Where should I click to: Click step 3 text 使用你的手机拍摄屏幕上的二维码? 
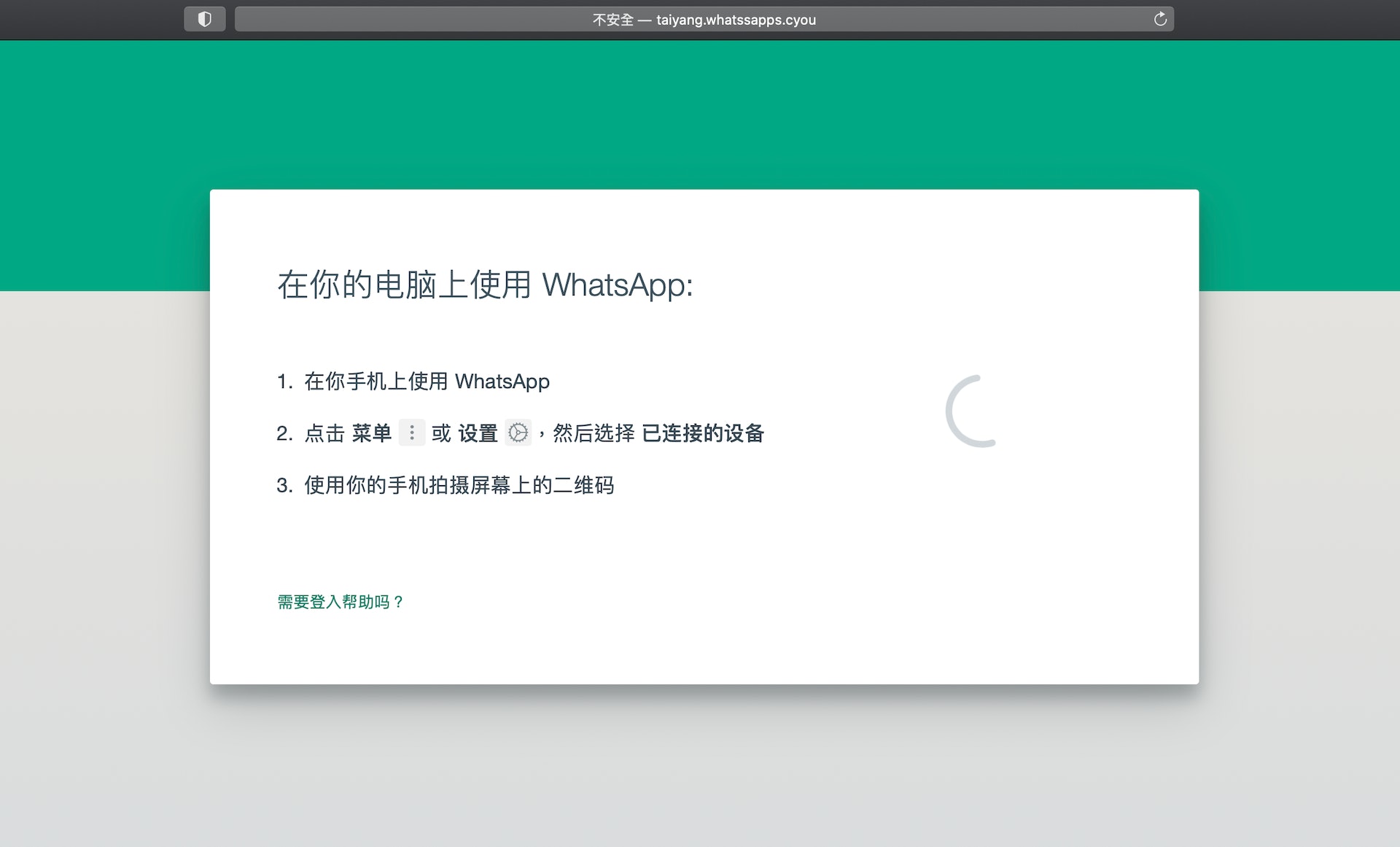point(459,485)
